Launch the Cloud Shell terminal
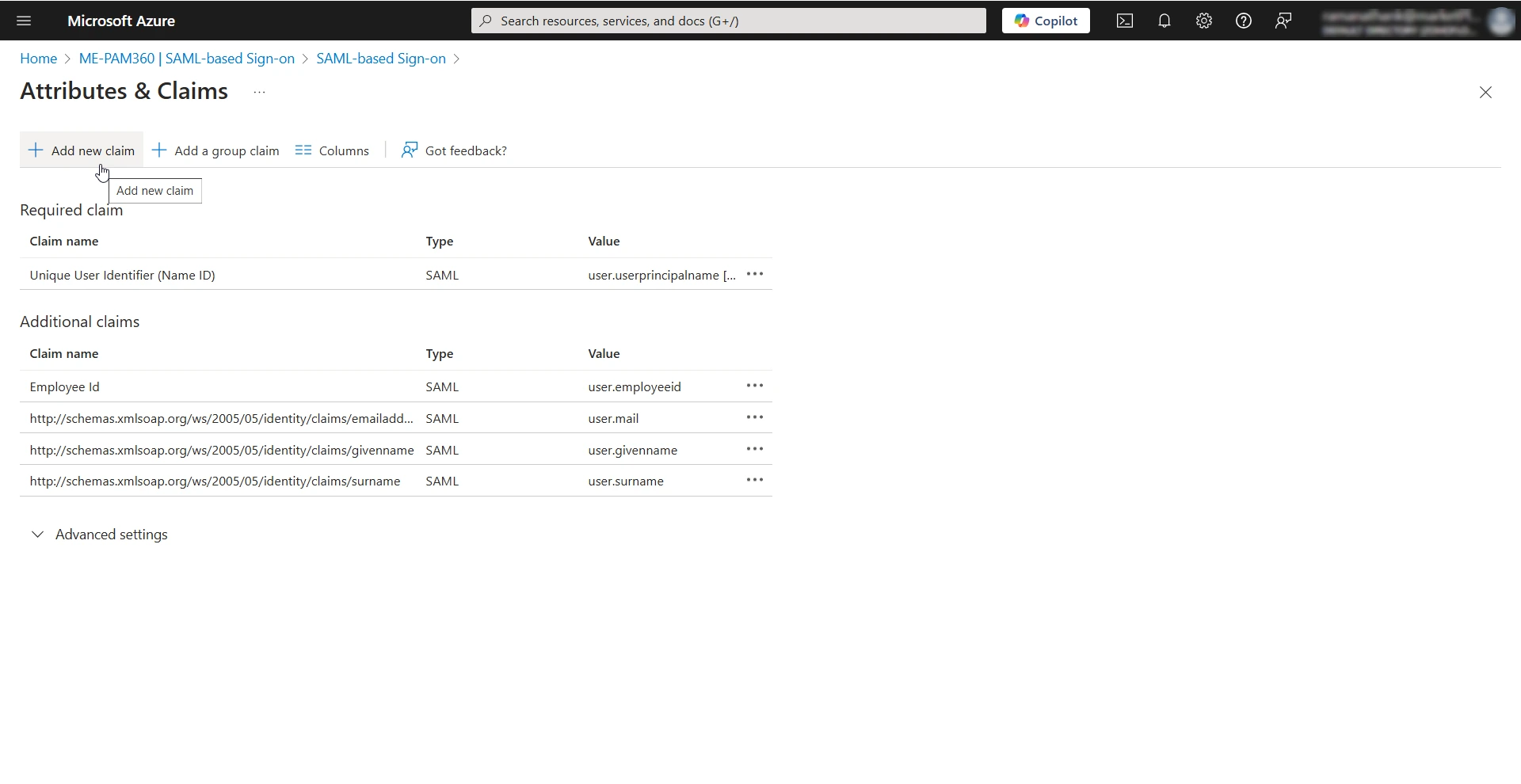Image resolution: width=1521 pixels, height=784 pixels. pos(1125,21)
